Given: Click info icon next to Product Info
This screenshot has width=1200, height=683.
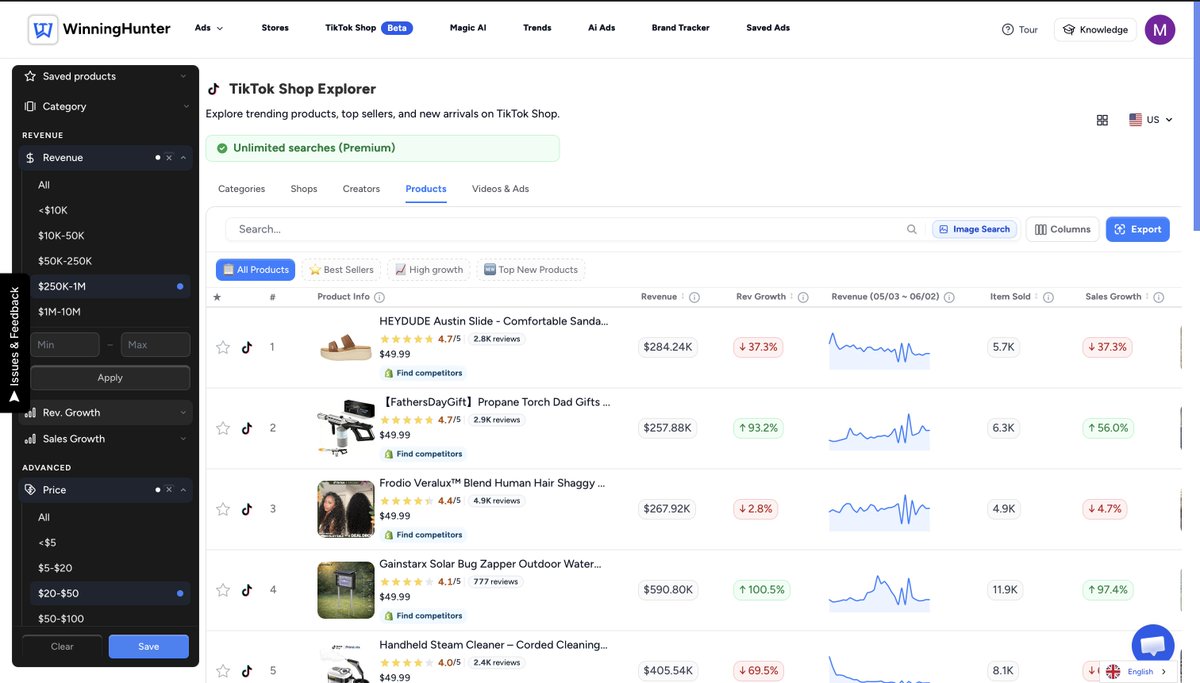Looking at the screenshot, I should click(379, 297).
